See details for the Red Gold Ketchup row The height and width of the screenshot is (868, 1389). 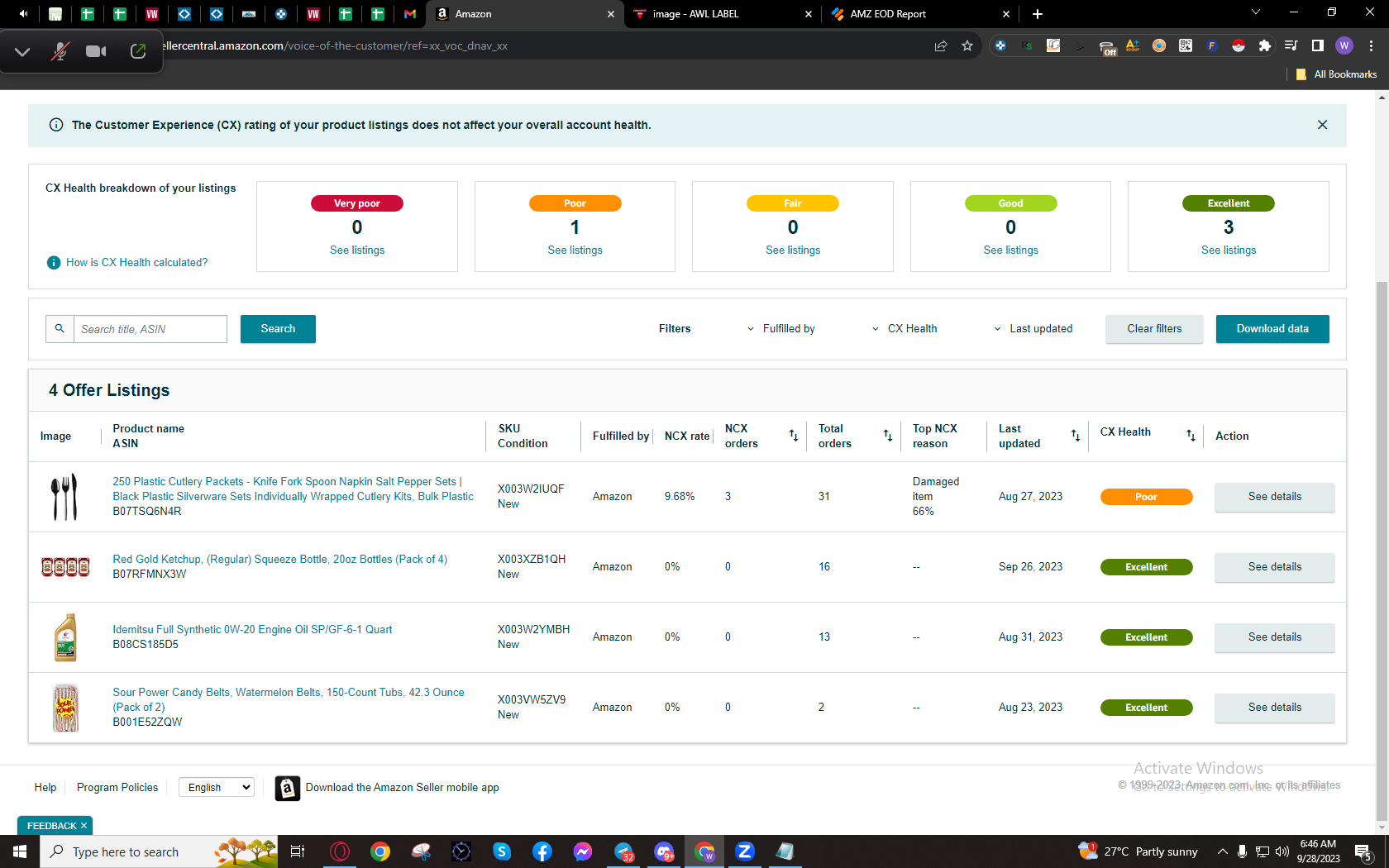[1274, 567]
